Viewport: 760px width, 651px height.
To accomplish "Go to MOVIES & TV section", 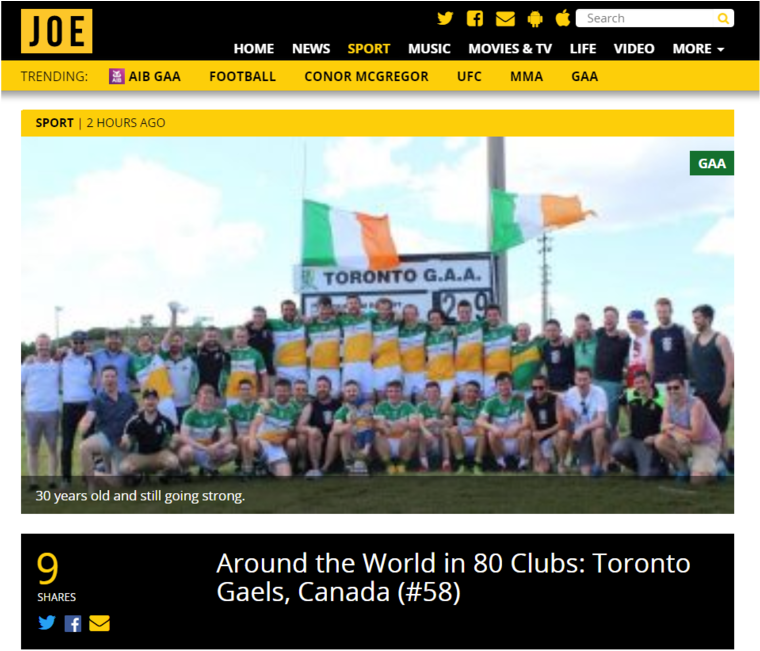I will pos(510,49).
